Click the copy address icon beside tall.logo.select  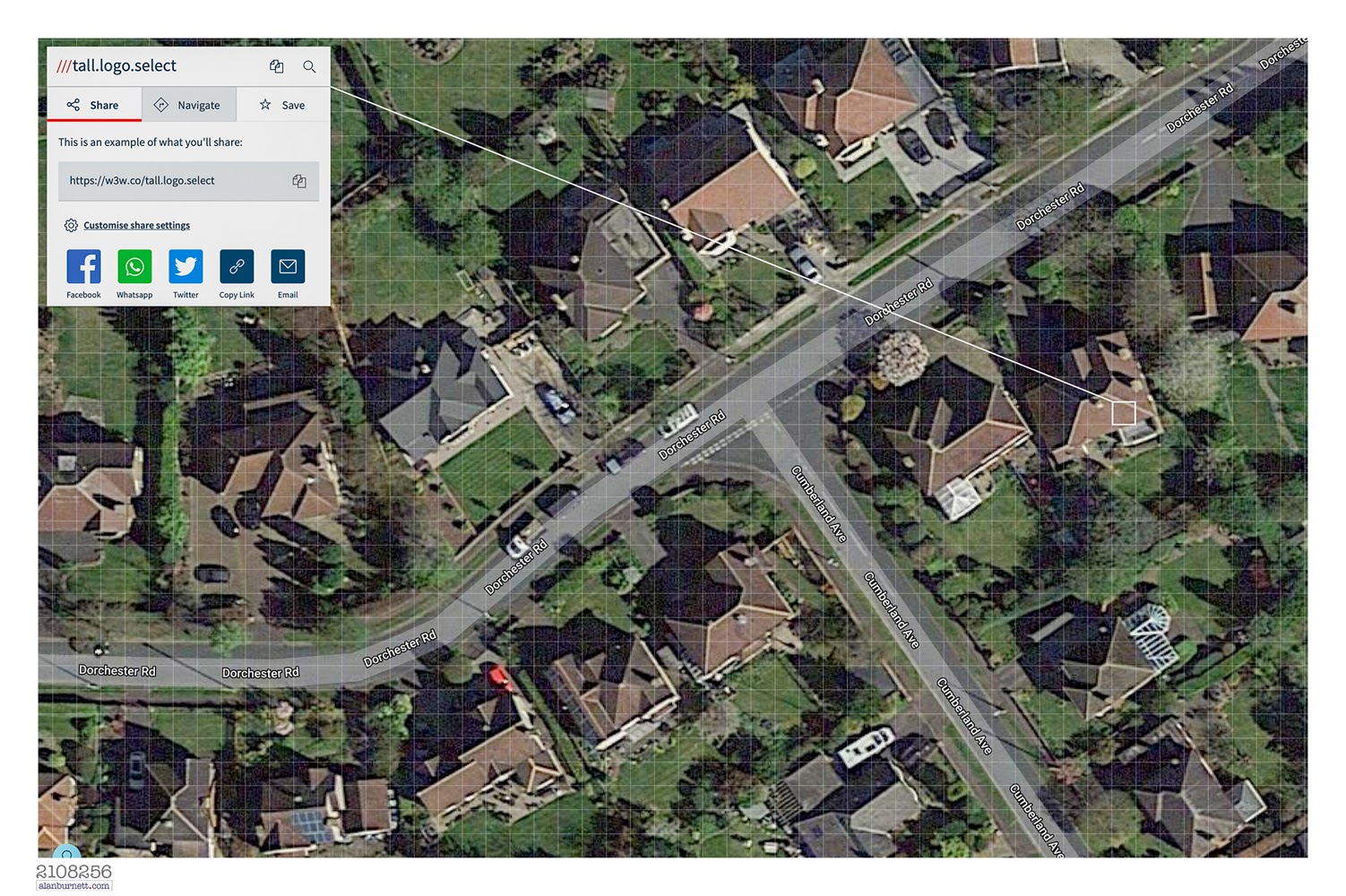[277, 66]
